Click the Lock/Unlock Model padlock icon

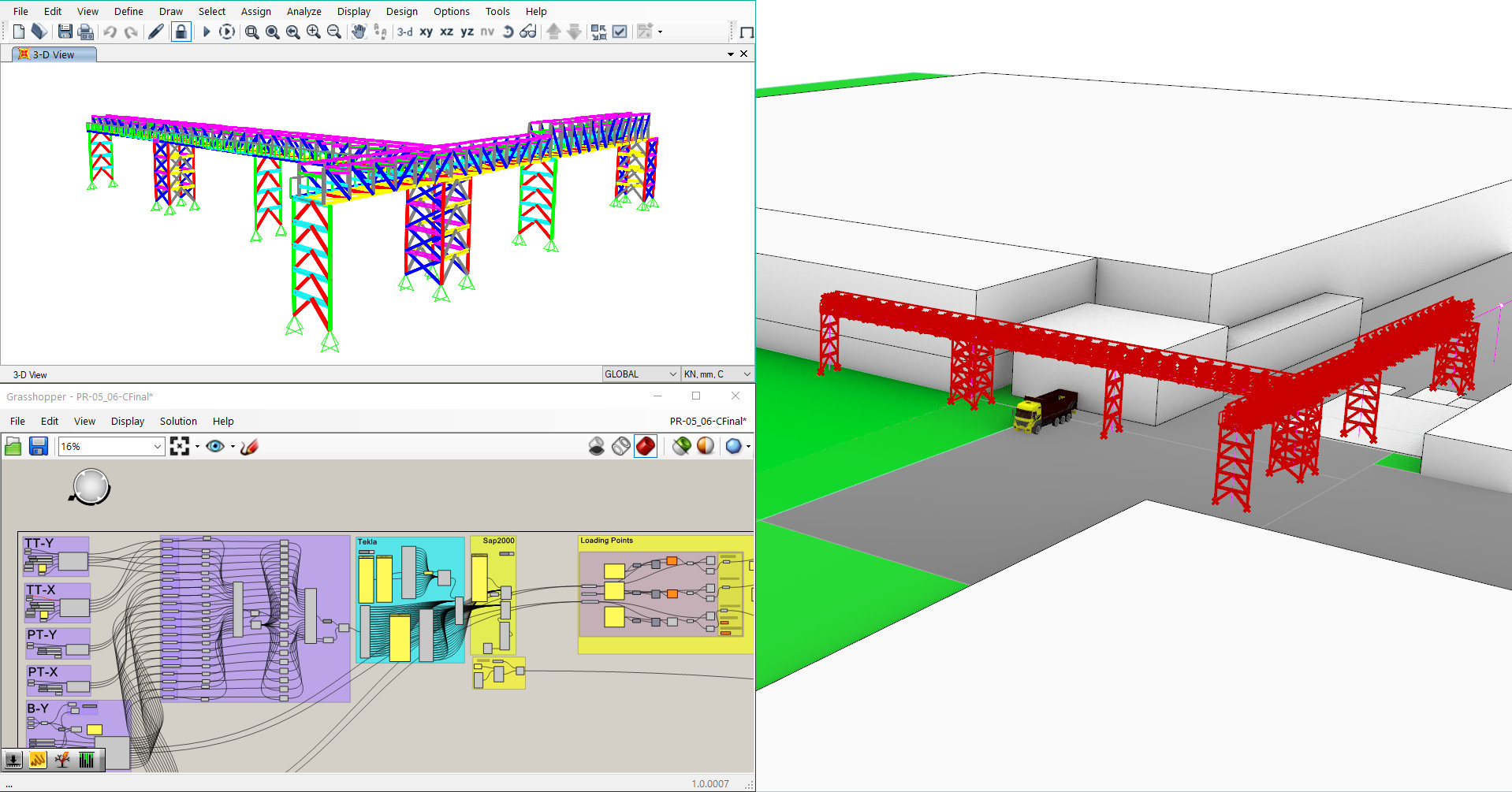tap(181, 32)
